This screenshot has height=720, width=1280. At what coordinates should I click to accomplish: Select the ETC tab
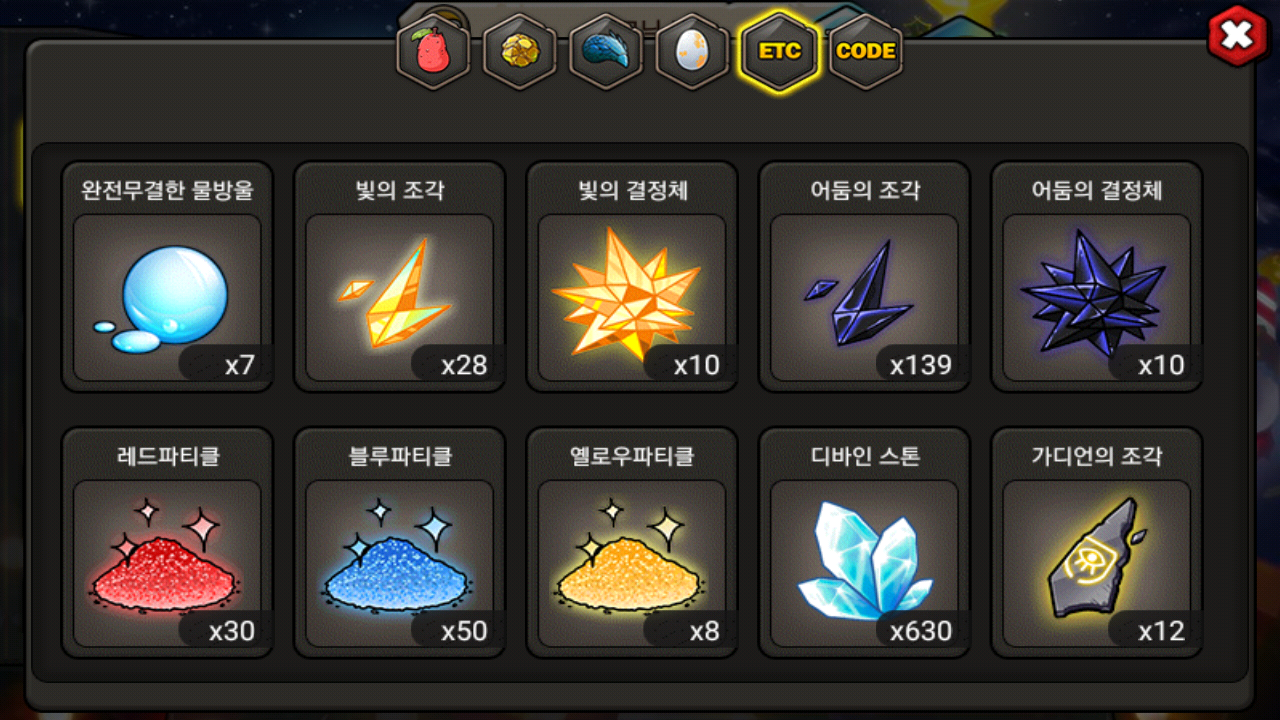[779, 52]
